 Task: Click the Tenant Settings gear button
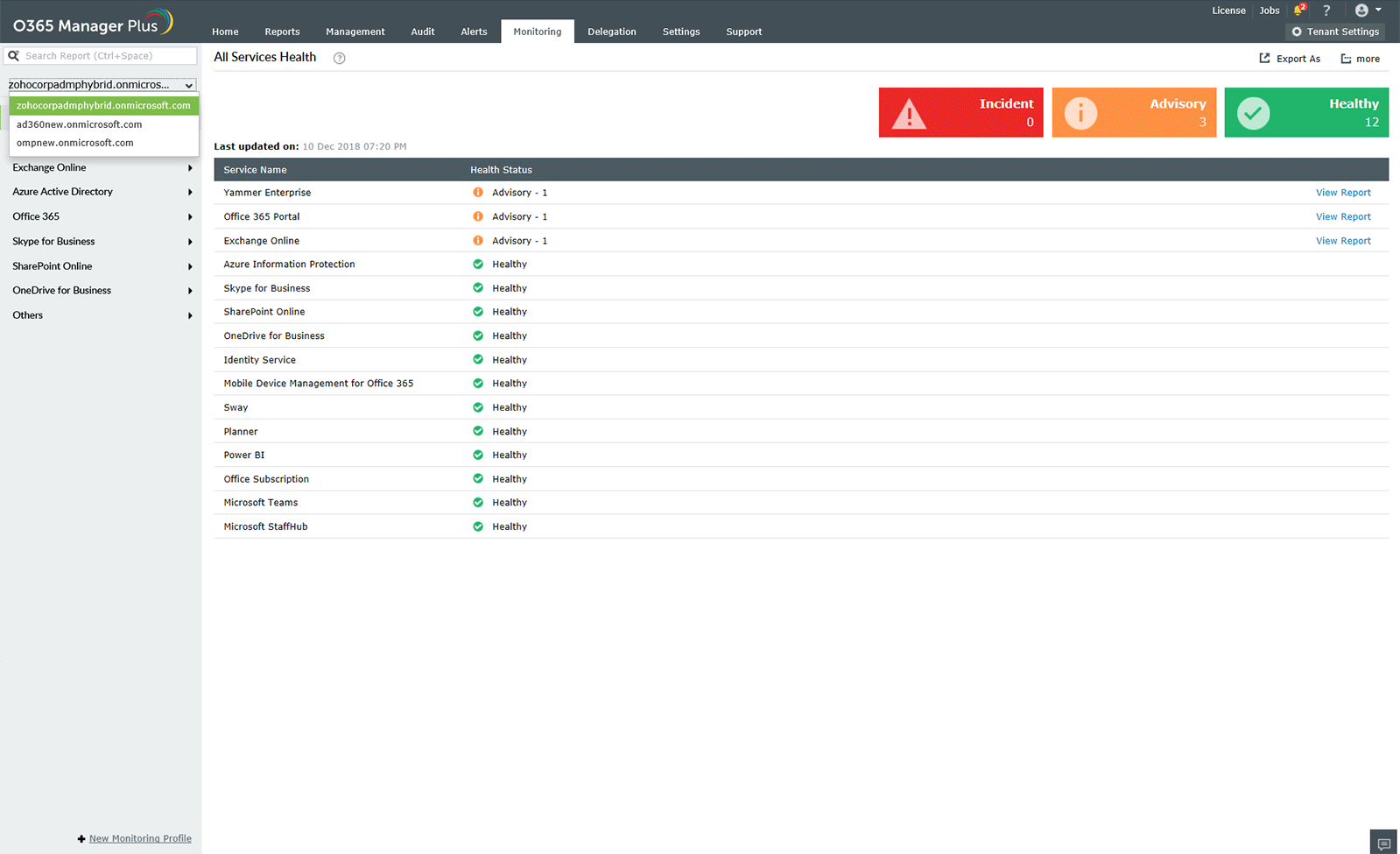point(1335,32)
